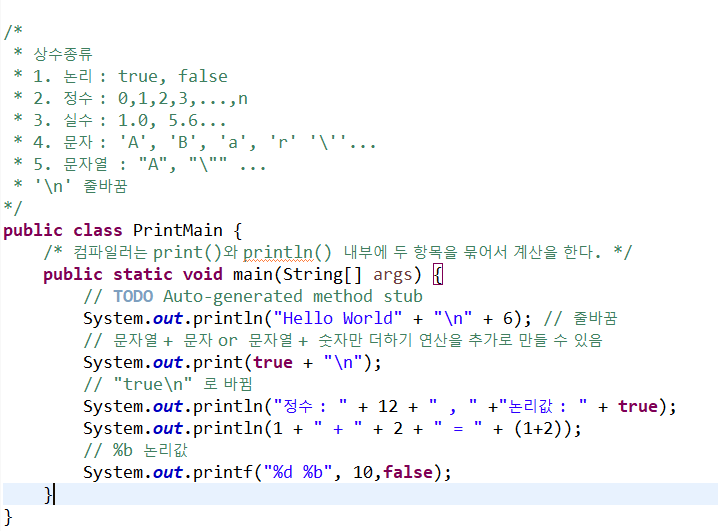Click the '// "true\n" 로 바뀜' comment

click(168, 384)
